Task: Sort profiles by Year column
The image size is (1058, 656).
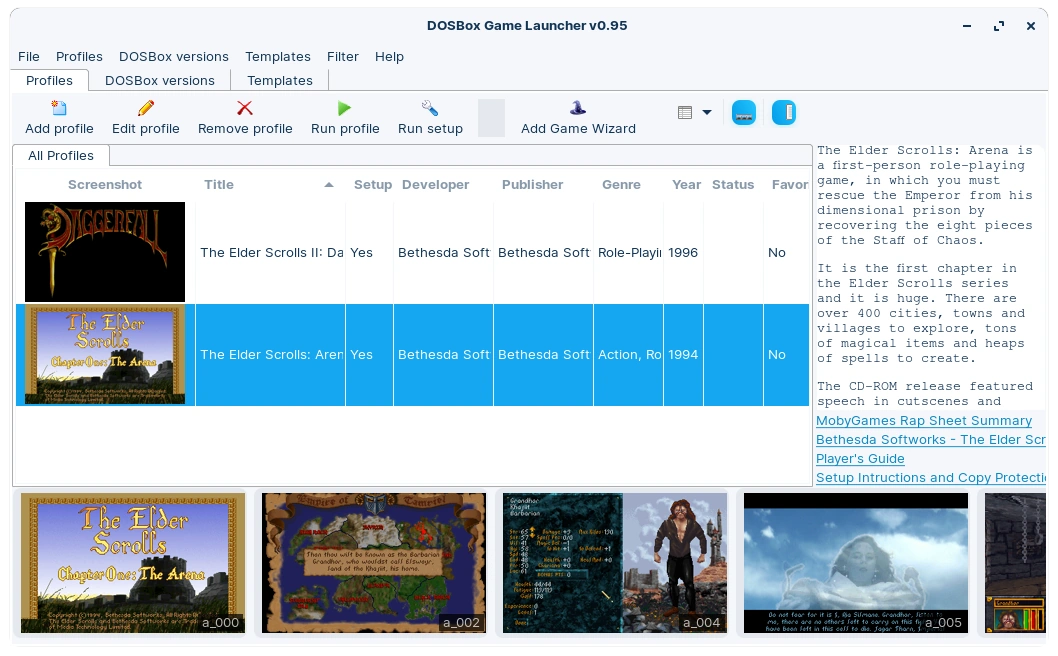Action: [686, 185]
